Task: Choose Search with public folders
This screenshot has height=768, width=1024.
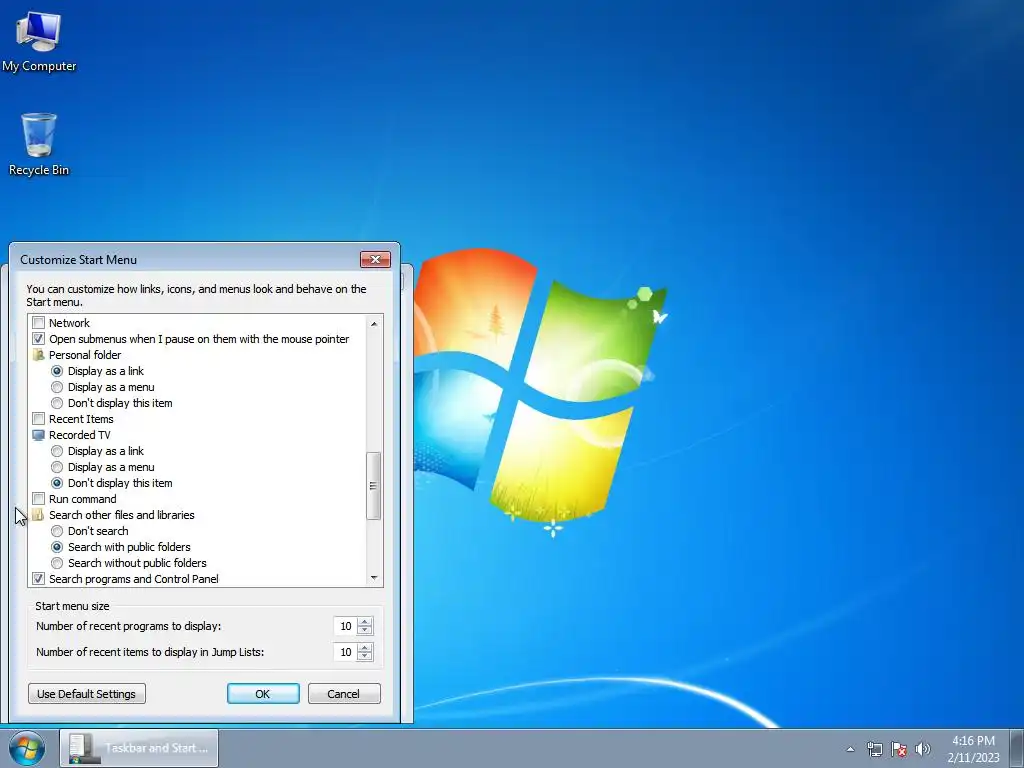Action: pyautogui.click(x=57, y=547)
